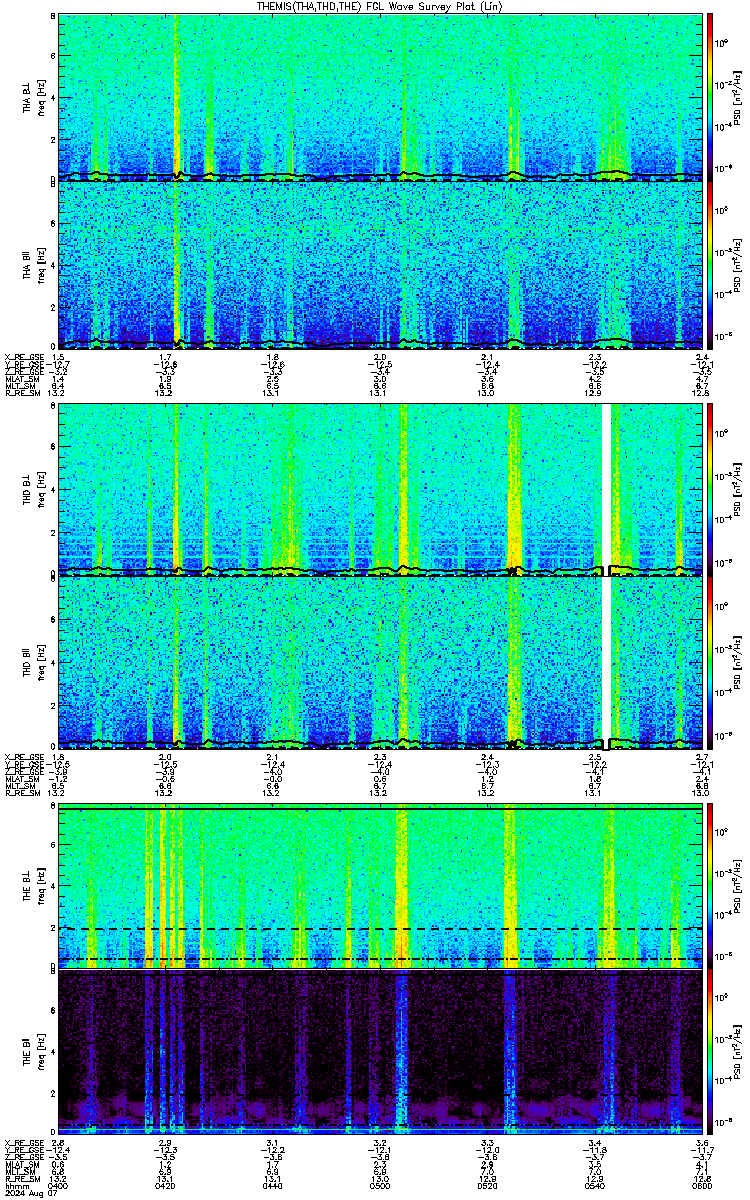The image size is (750, 1200).
Task: Click the 0500 time tick label
Action: 380,1185
